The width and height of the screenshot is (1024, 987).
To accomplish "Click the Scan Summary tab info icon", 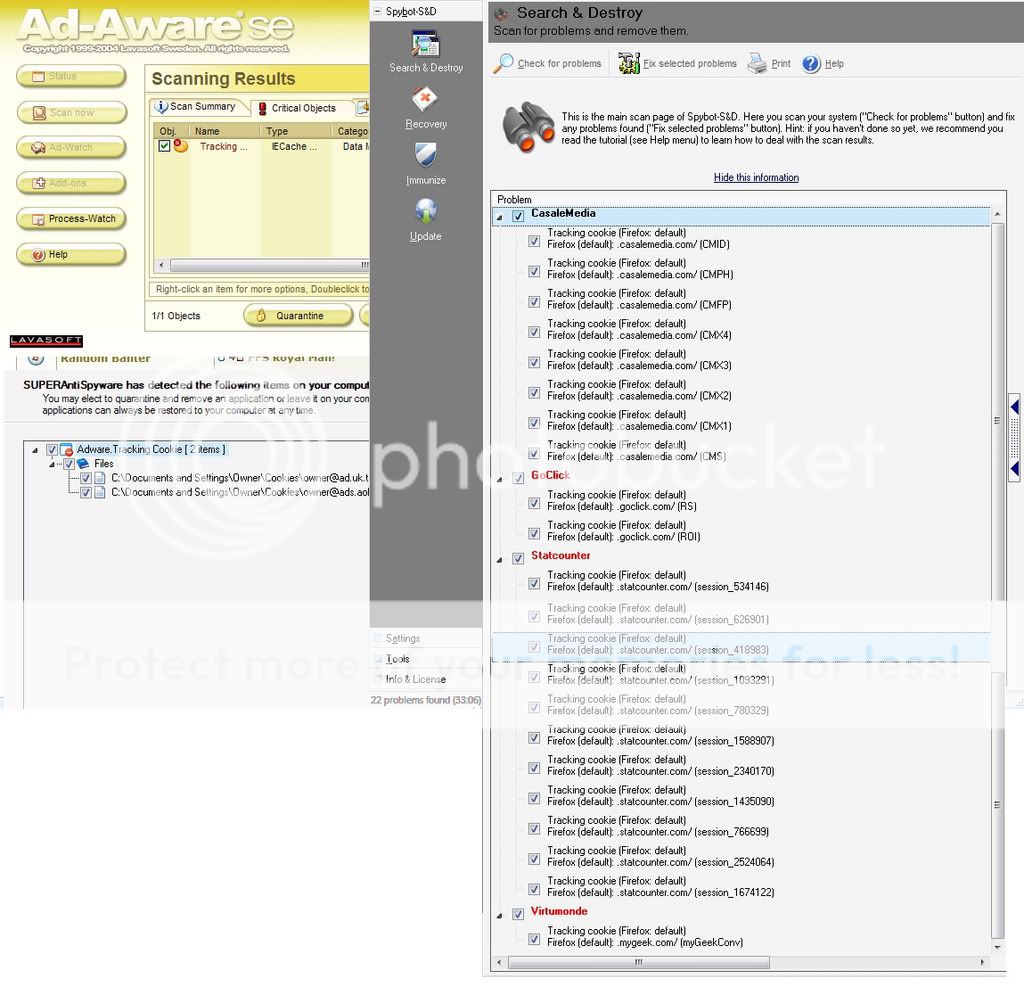I will pos(161,106).
